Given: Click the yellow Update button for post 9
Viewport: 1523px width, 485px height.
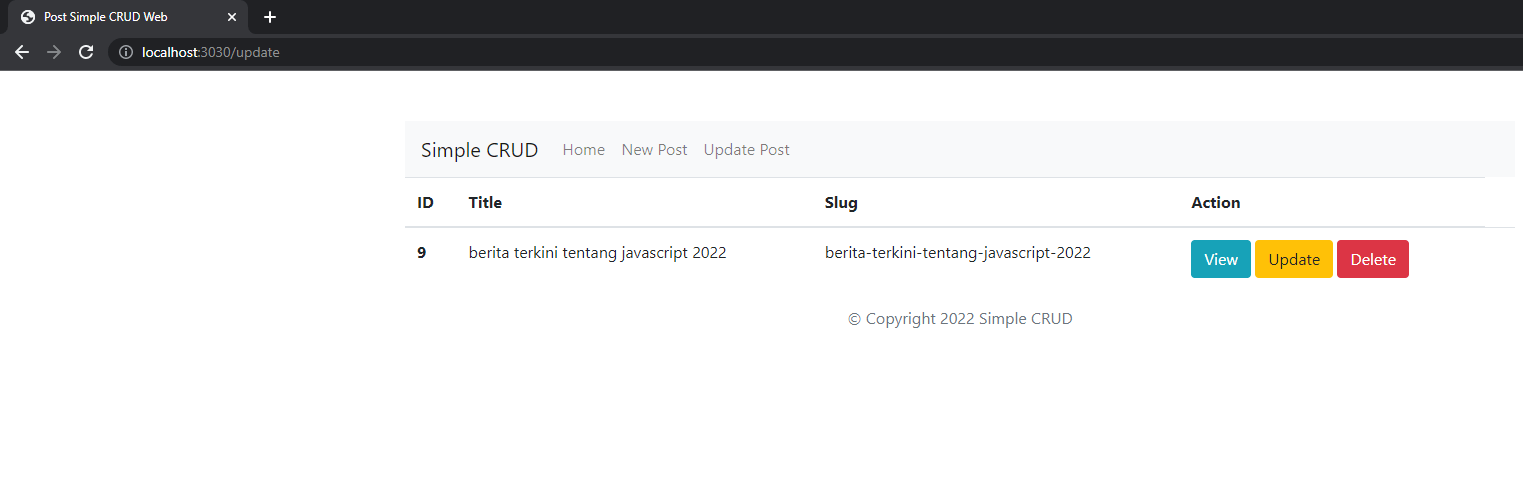Looking at the screenshot, I should (1294, 259).
